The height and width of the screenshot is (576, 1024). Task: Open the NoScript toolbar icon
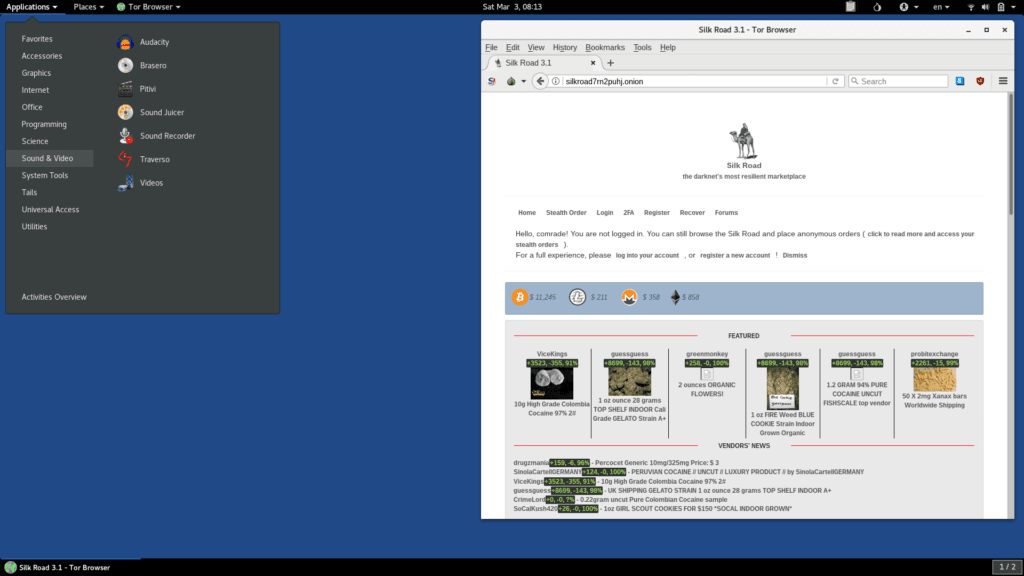(x=492, y=81)
